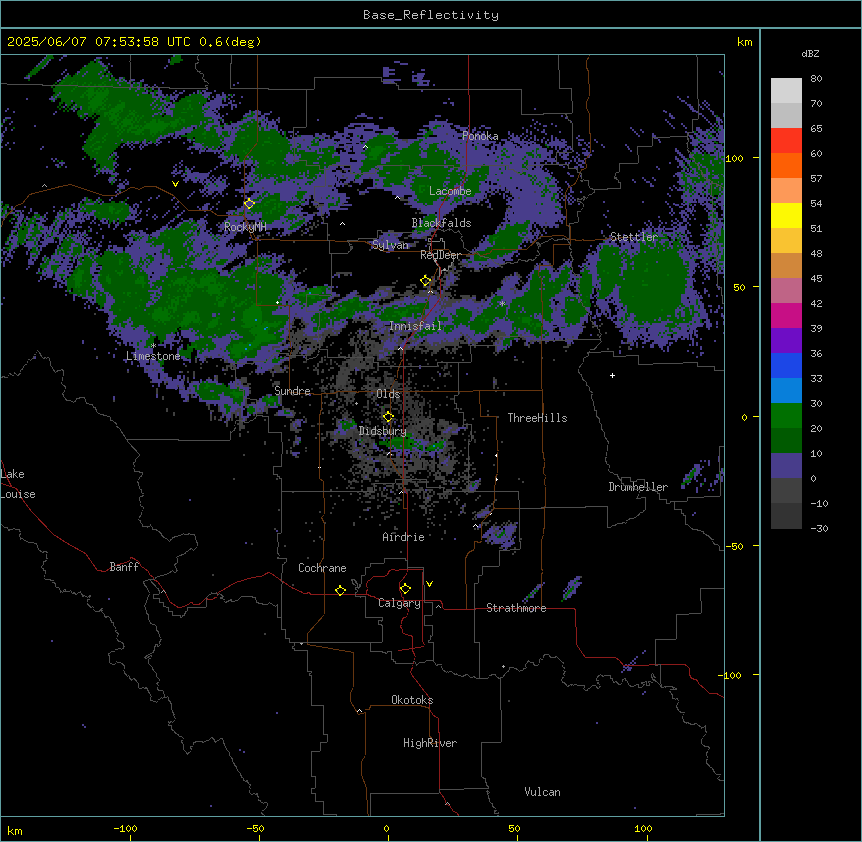Click the Sylvan town label
The height and width of the screenshot is (842, 862).
390,245
